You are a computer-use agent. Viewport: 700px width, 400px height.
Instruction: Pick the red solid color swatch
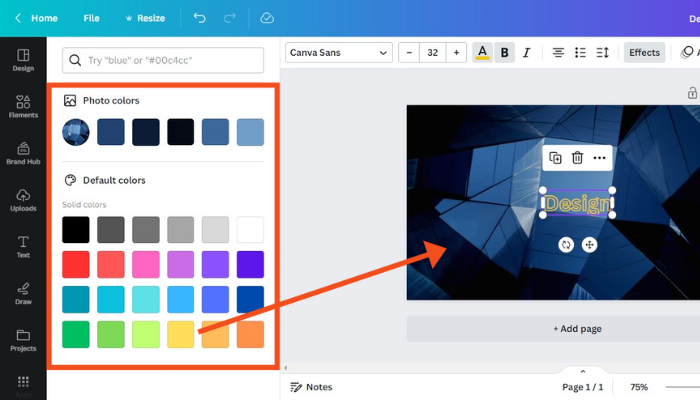tap(76, 264)
